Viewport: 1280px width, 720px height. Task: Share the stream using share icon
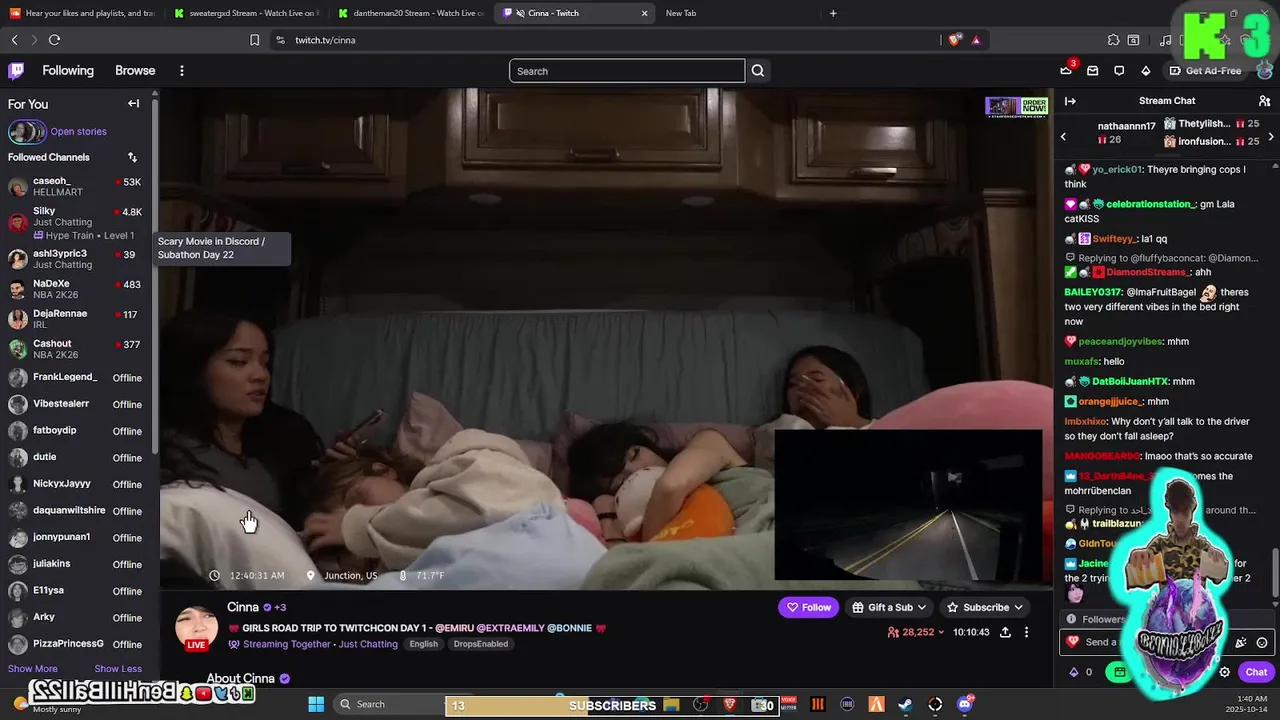pos(1005,632)
